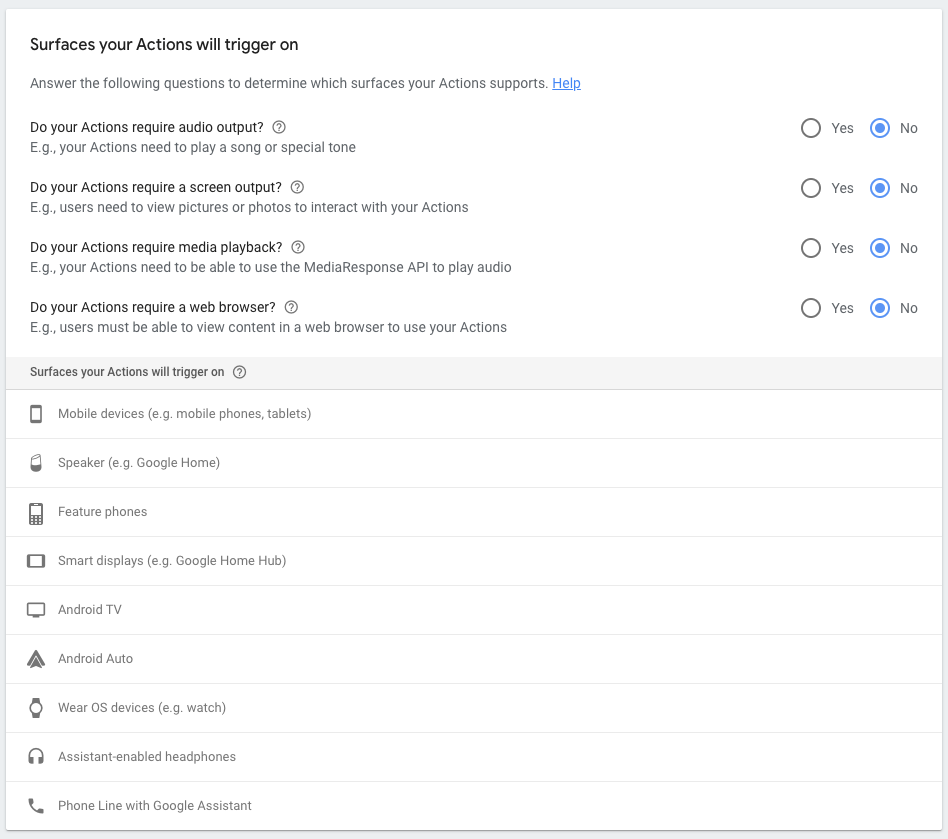Click the Android Auto icon
This screenshot has width=948, height=839.
[x=36, y=659]
